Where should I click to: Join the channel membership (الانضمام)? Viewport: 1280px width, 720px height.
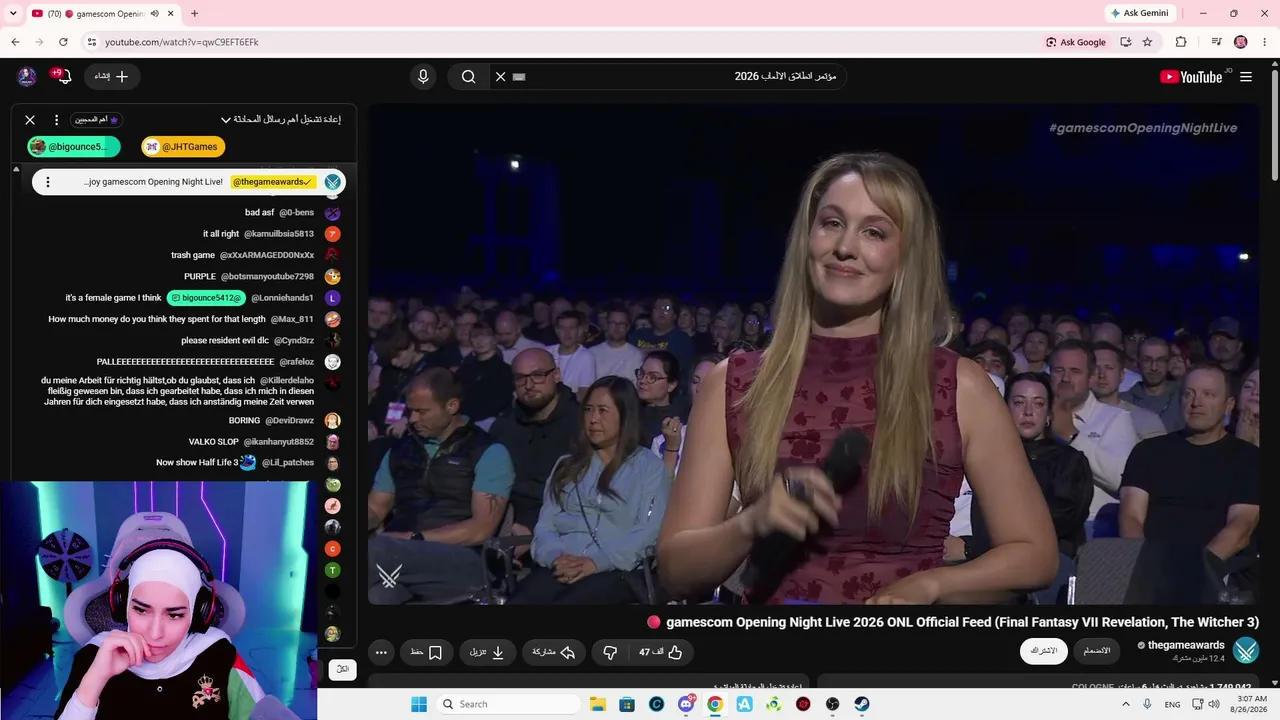point(1097,651)
